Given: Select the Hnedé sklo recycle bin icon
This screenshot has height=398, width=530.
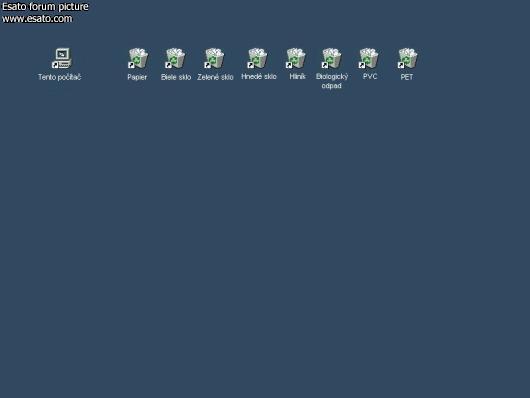Looking at the screenshot, I should (257, 58).
